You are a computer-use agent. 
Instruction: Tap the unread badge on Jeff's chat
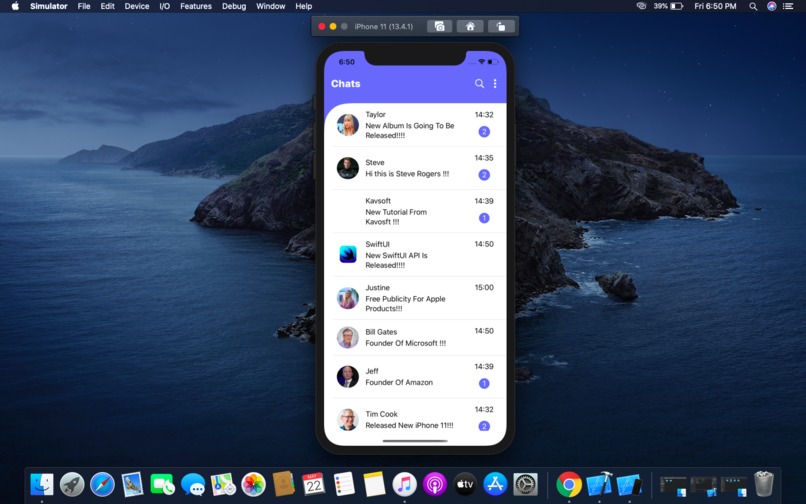(484, 383)
